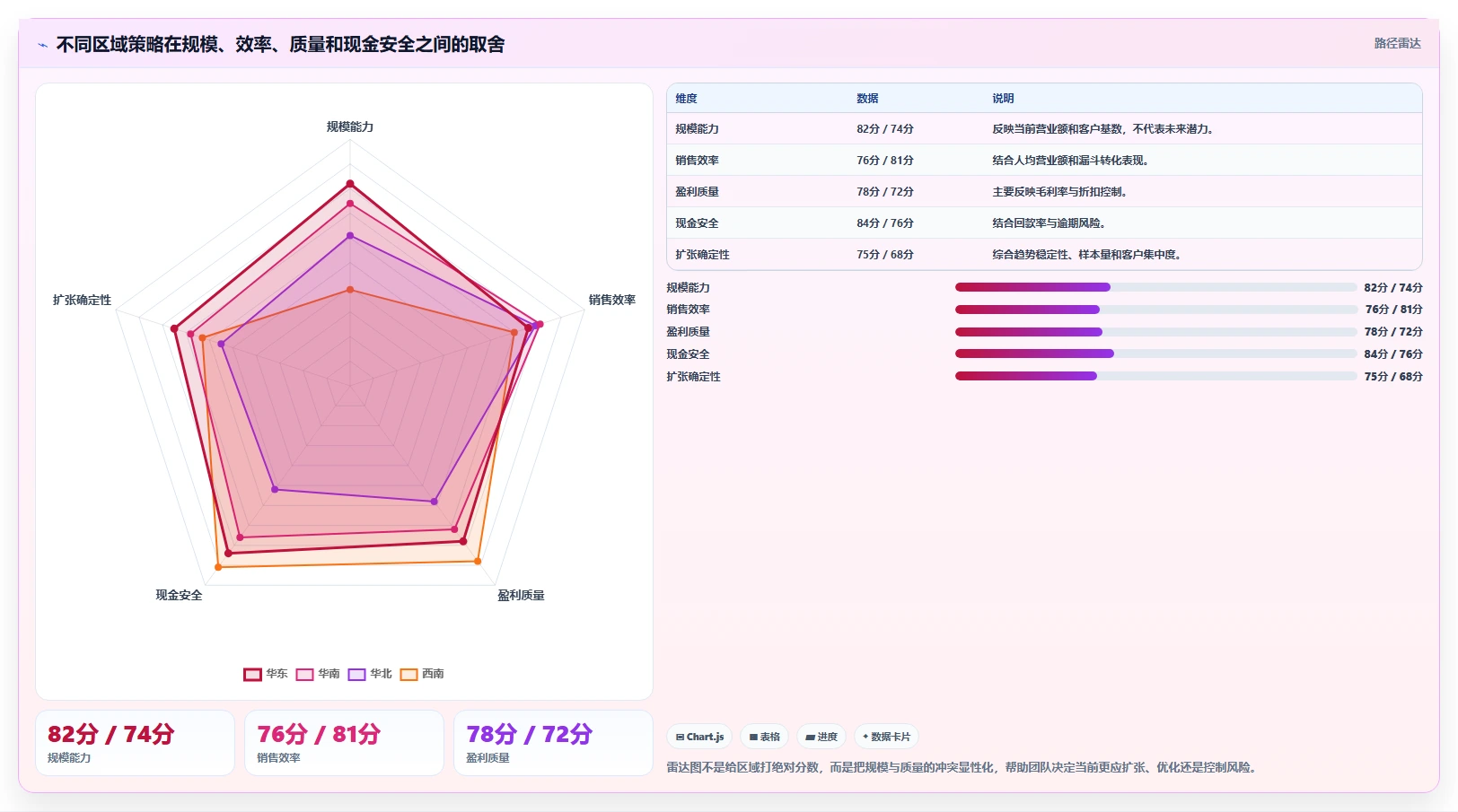1458x812 pixels.
Task: Click the orange 西南 point on 盈利质量 axis
Action: tap(478, 562)
